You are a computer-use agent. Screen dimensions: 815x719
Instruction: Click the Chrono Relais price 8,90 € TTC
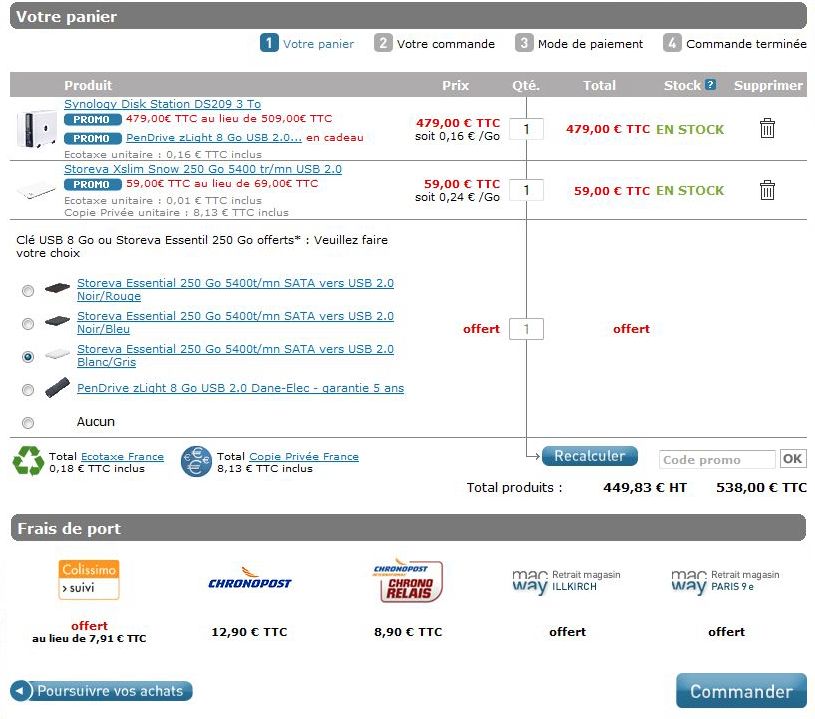408,632
